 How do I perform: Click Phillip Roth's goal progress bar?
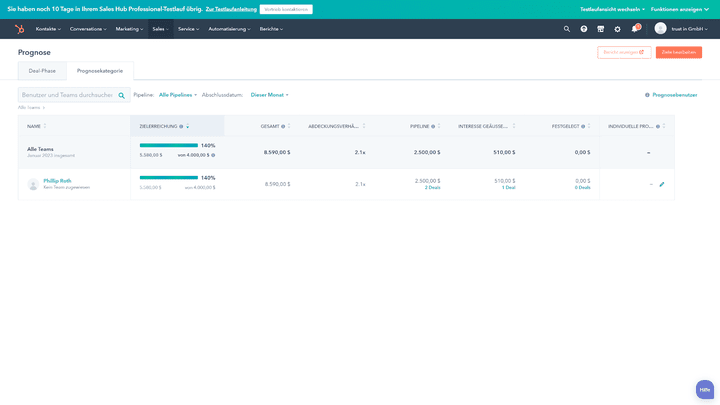click(x=169, y=178)
